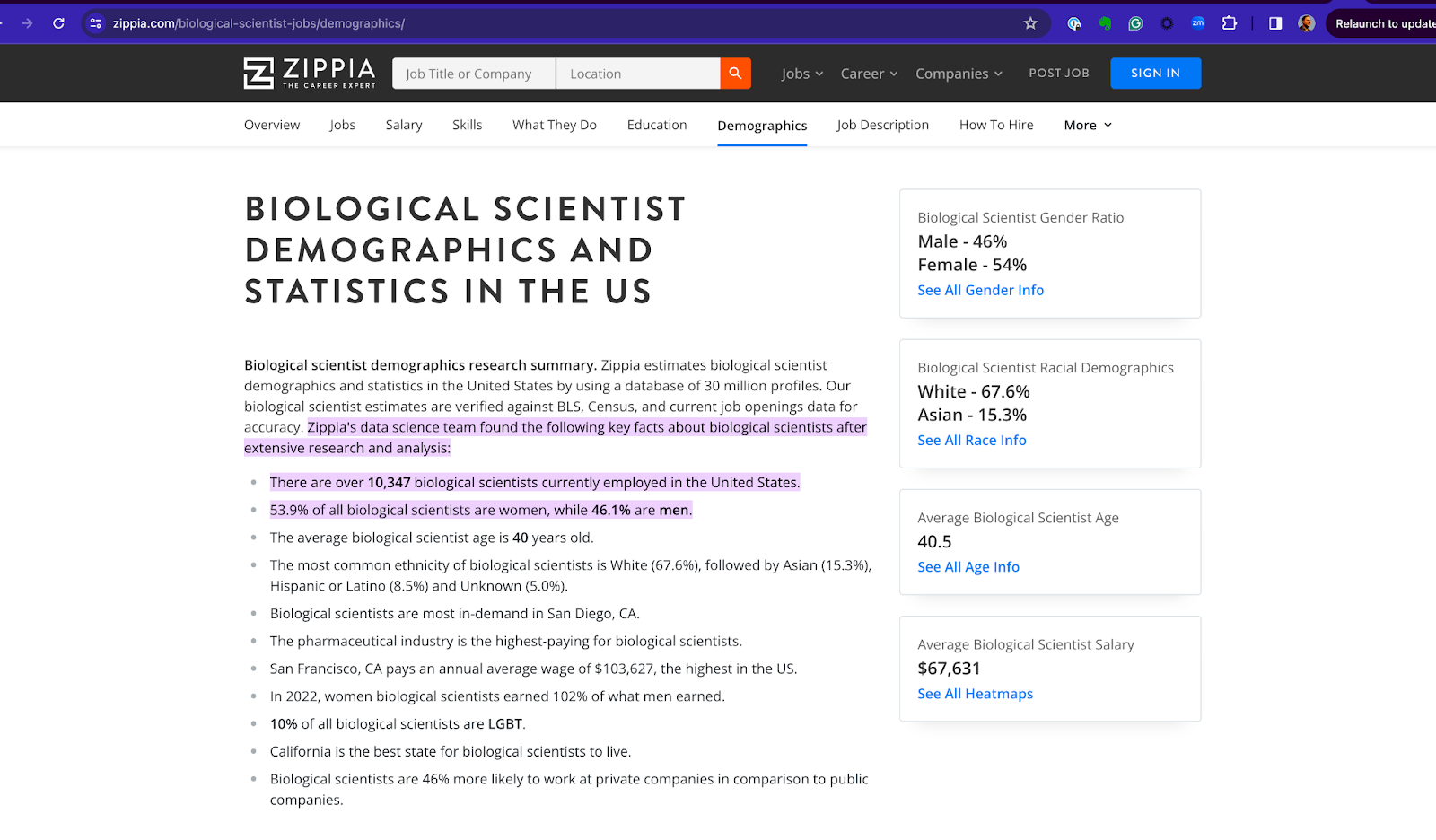Click the $67,631 salary value
1436x840 pixels.
[949, 669]
